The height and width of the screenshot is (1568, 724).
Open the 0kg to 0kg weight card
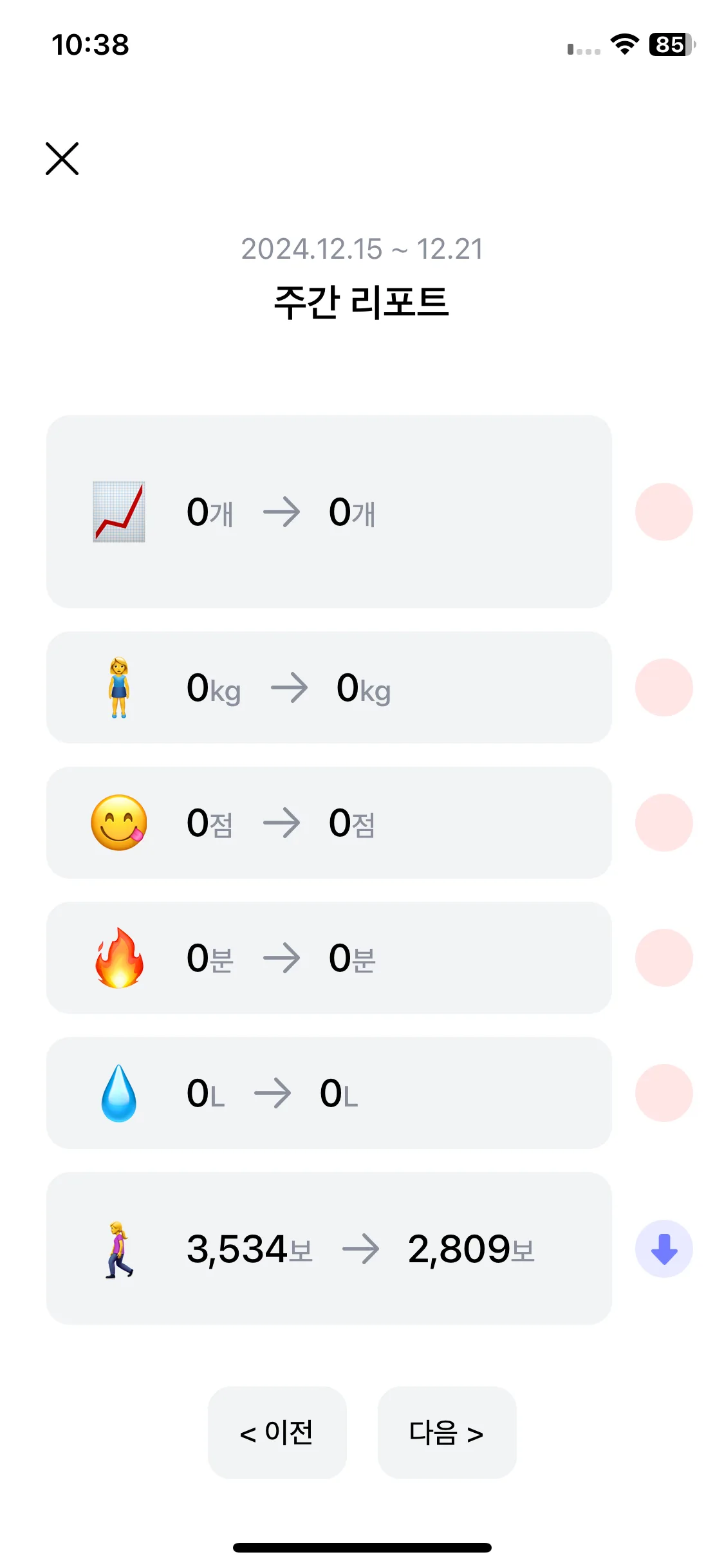329,687
